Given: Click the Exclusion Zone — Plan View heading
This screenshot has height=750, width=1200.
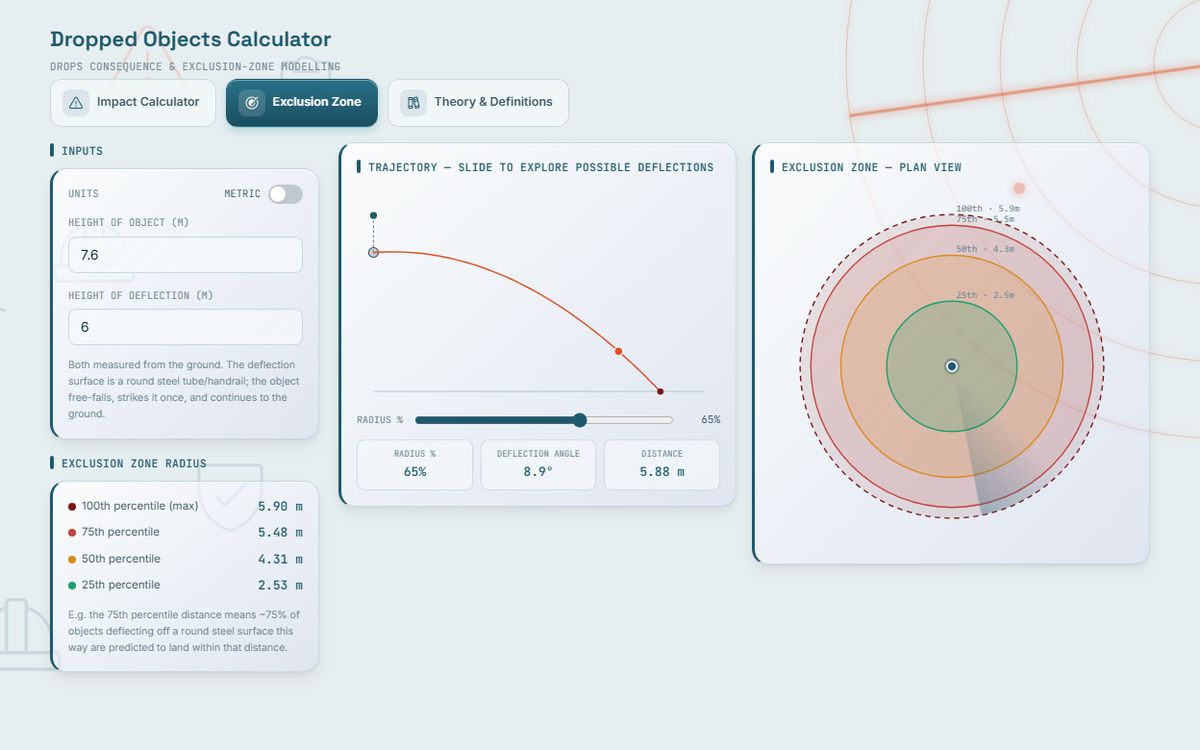Looking at the screenshot, I should [871, 168].
